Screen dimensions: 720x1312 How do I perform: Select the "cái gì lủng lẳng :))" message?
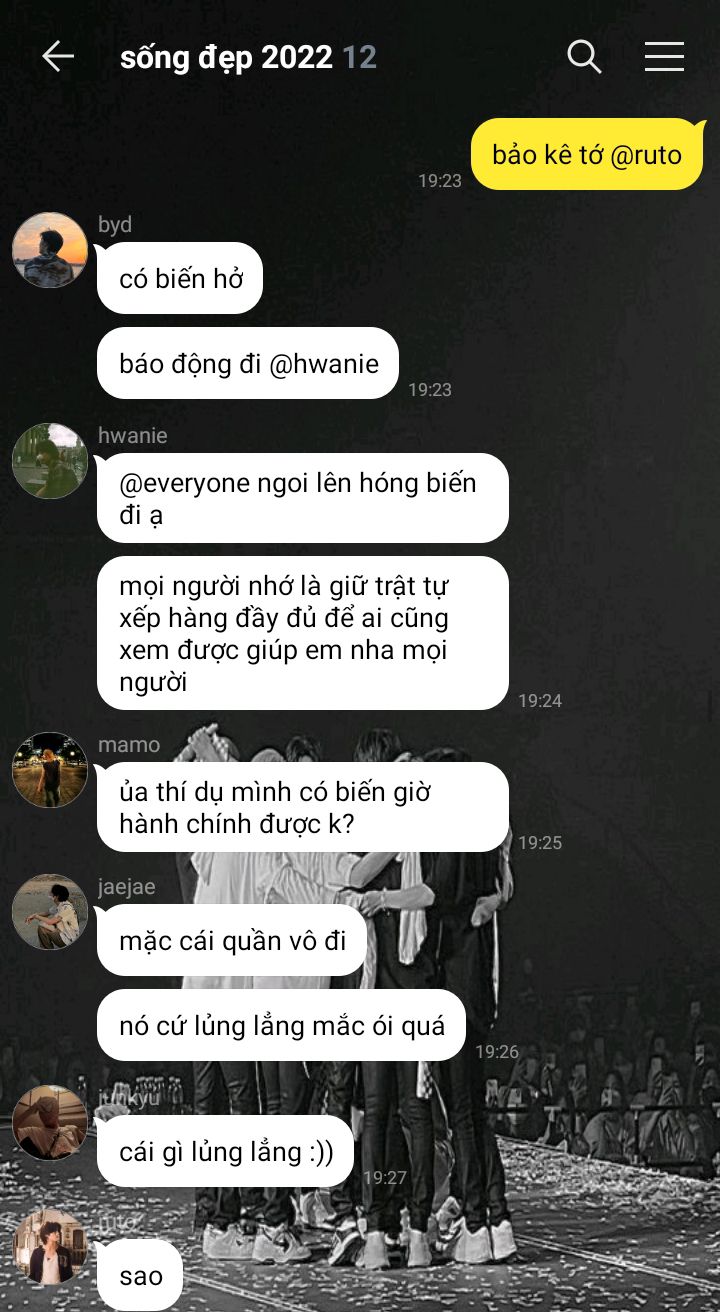pyautogui.click(x=225, y=1151)
